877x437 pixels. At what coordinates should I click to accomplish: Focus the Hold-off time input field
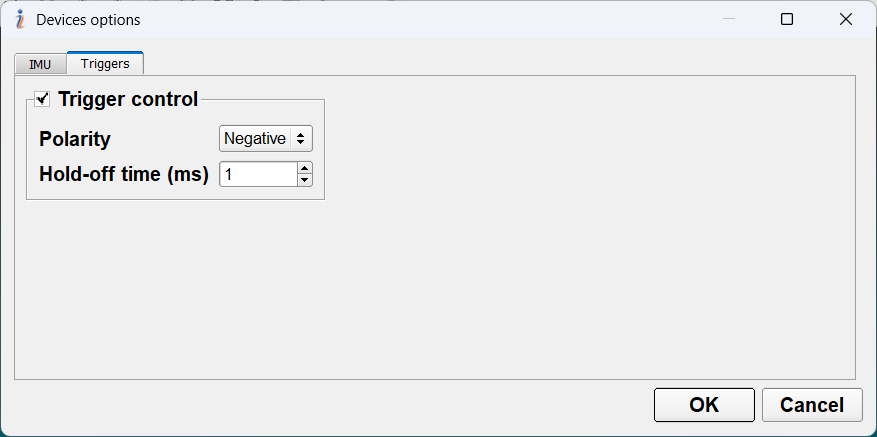coord(258,174)
